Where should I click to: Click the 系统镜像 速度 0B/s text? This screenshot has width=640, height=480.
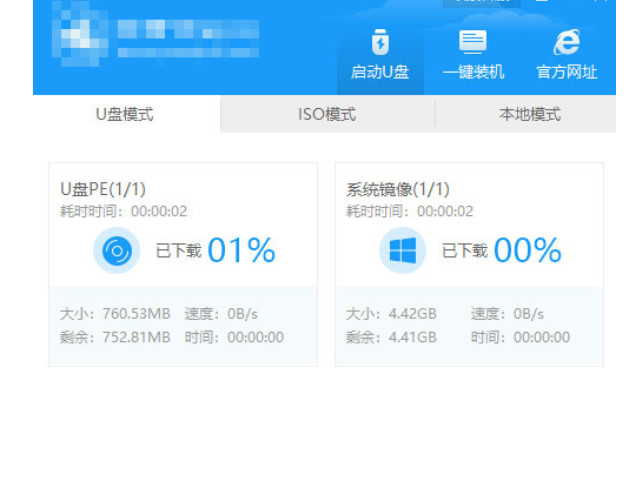click(507, 314)
